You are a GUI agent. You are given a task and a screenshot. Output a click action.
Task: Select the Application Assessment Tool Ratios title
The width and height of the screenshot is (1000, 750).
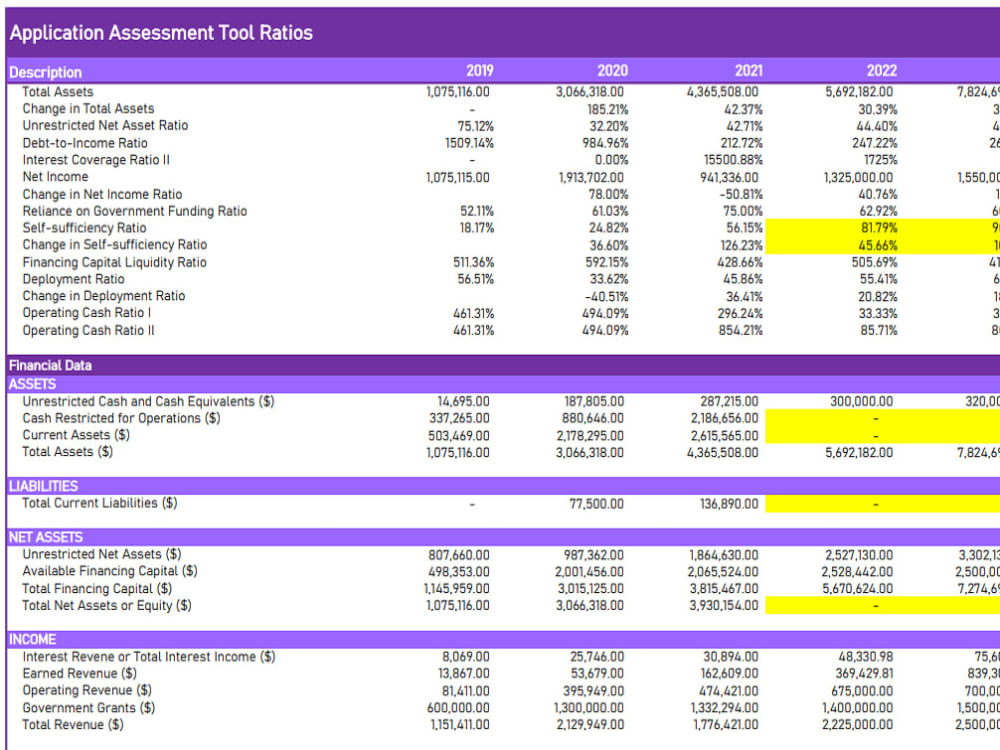(x=161, y=33)
